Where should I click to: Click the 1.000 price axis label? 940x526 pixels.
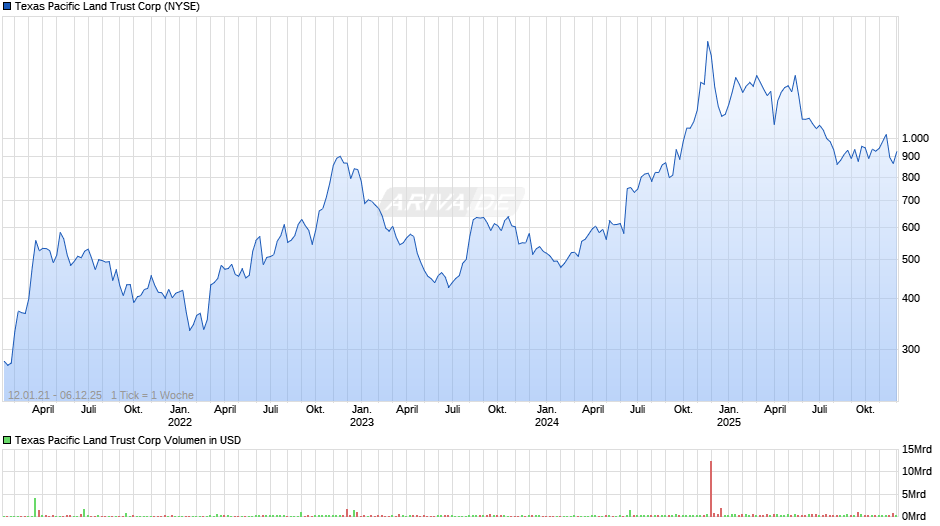pos(915,139)
